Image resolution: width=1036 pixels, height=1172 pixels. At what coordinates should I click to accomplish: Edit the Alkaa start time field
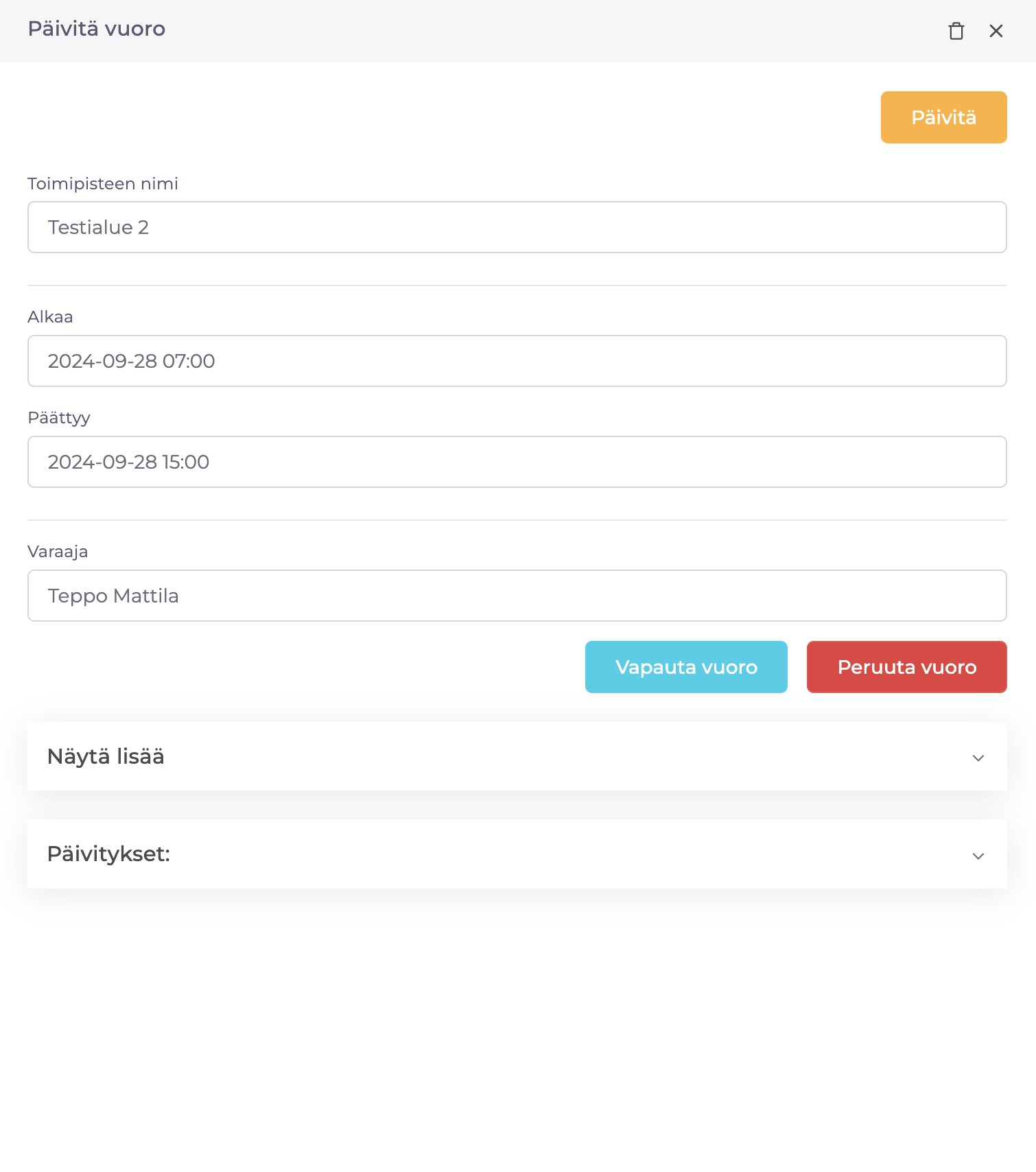[517, 361]
